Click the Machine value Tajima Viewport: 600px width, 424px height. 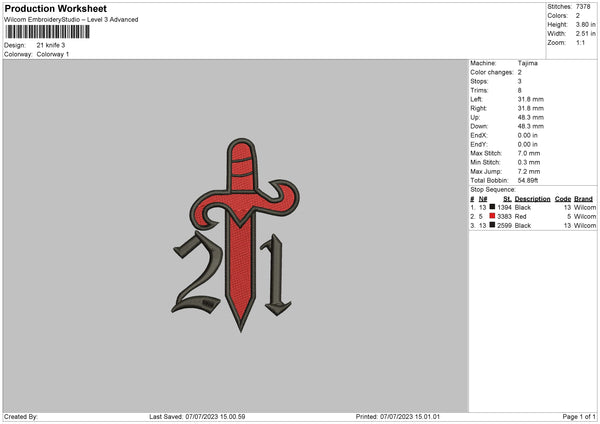[528, 63]
